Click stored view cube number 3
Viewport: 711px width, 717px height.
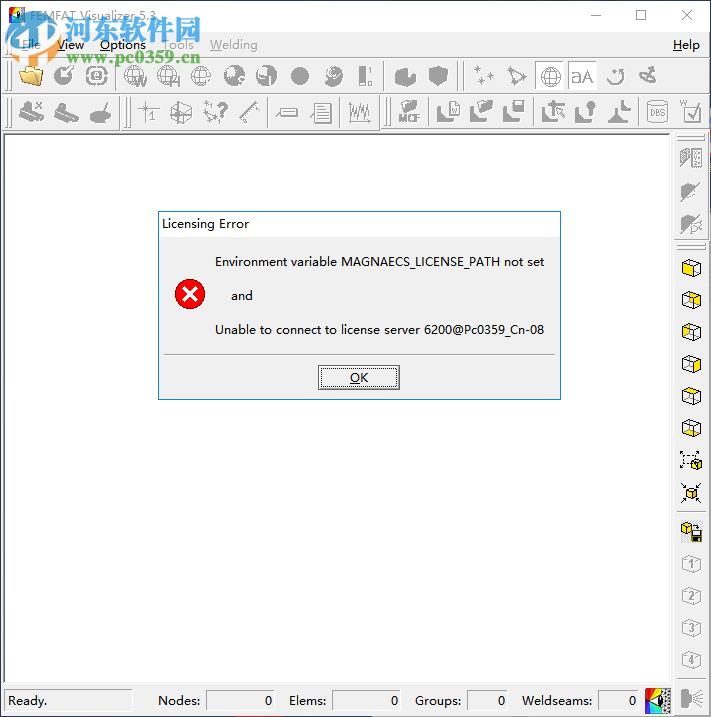click(x=691, y=628)
